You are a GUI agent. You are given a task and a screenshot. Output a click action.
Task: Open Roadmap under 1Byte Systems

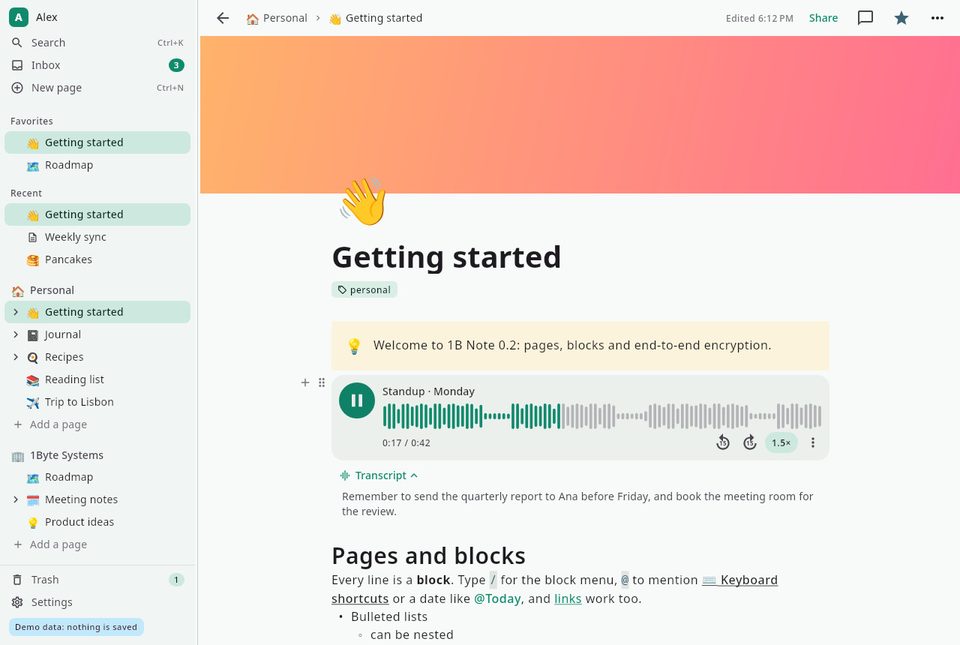(x=98, y=477)
